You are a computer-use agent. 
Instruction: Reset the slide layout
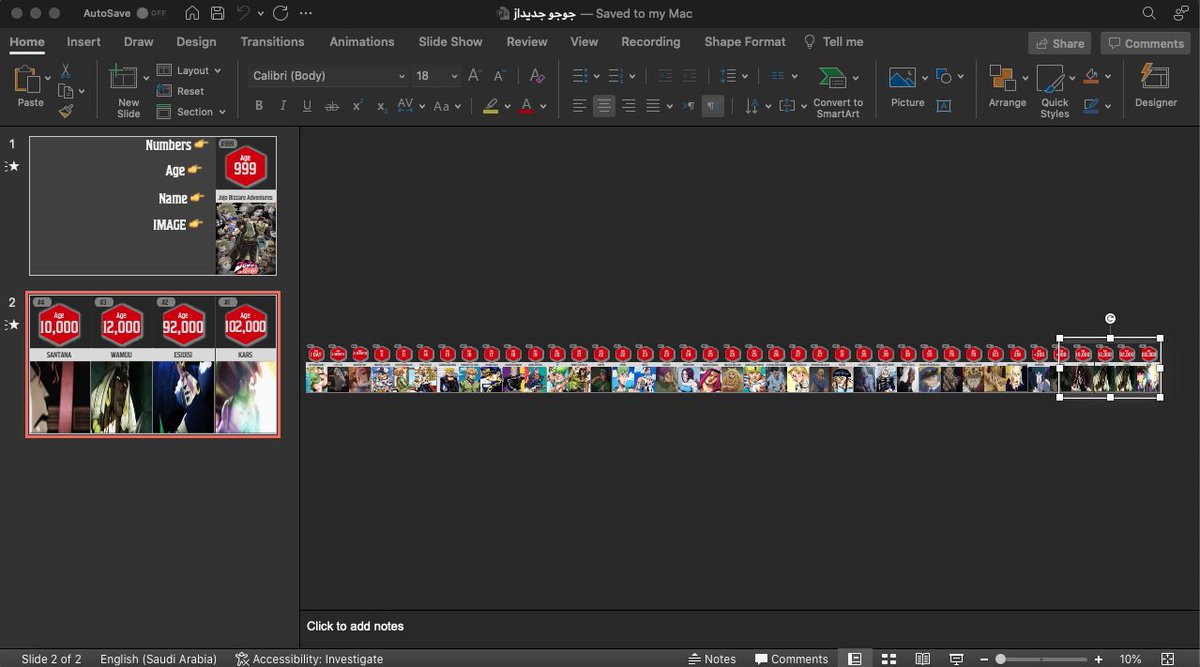coord(181,91)
